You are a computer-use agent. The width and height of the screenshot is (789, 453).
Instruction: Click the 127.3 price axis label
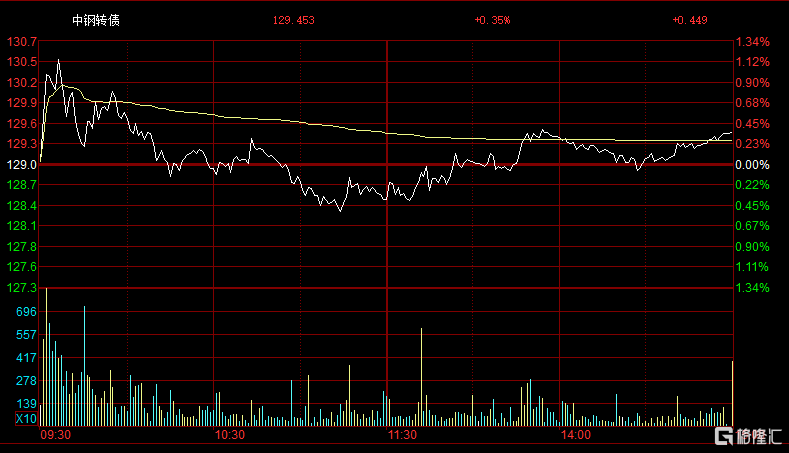pyautogui.click(x=22, y=287)
